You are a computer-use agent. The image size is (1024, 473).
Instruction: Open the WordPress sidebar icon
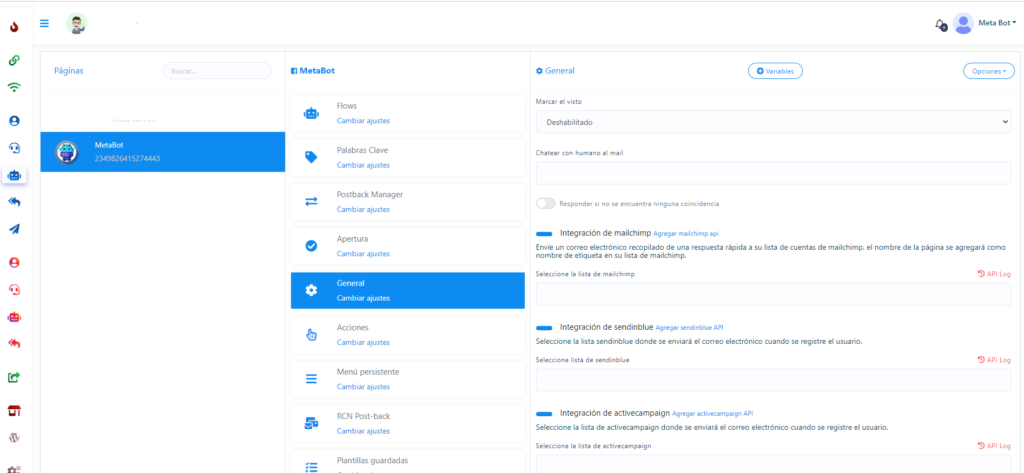pyautogui.click(x=14, y=438)
